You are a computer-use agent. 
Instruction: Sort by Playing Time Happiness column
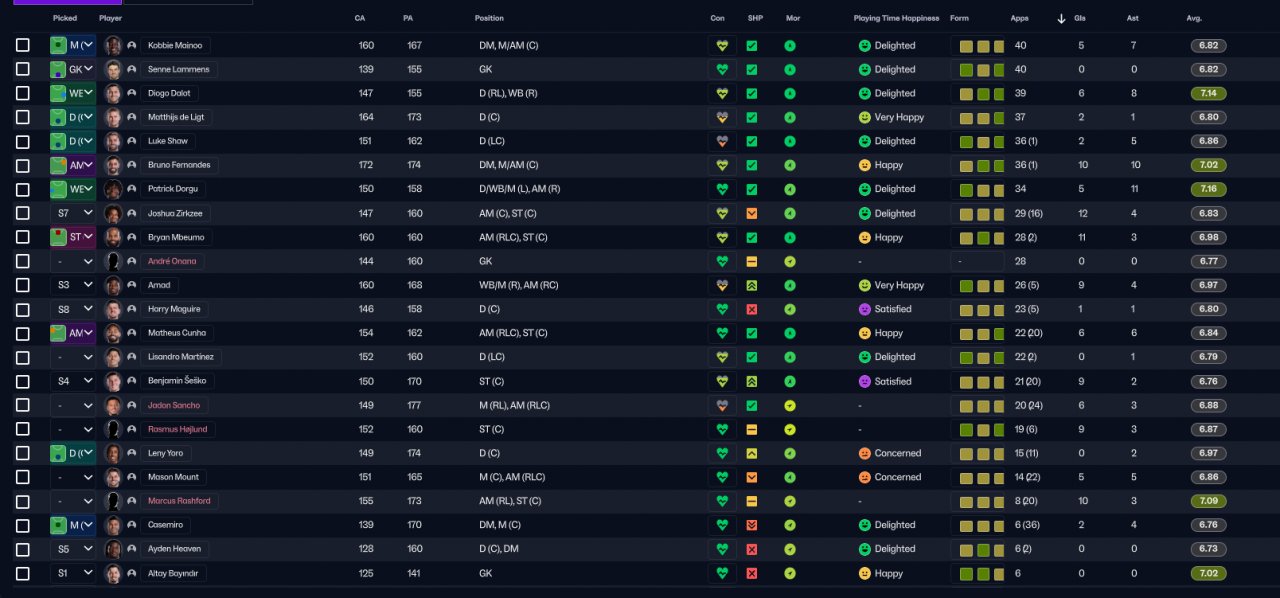[x=896, y=18]
